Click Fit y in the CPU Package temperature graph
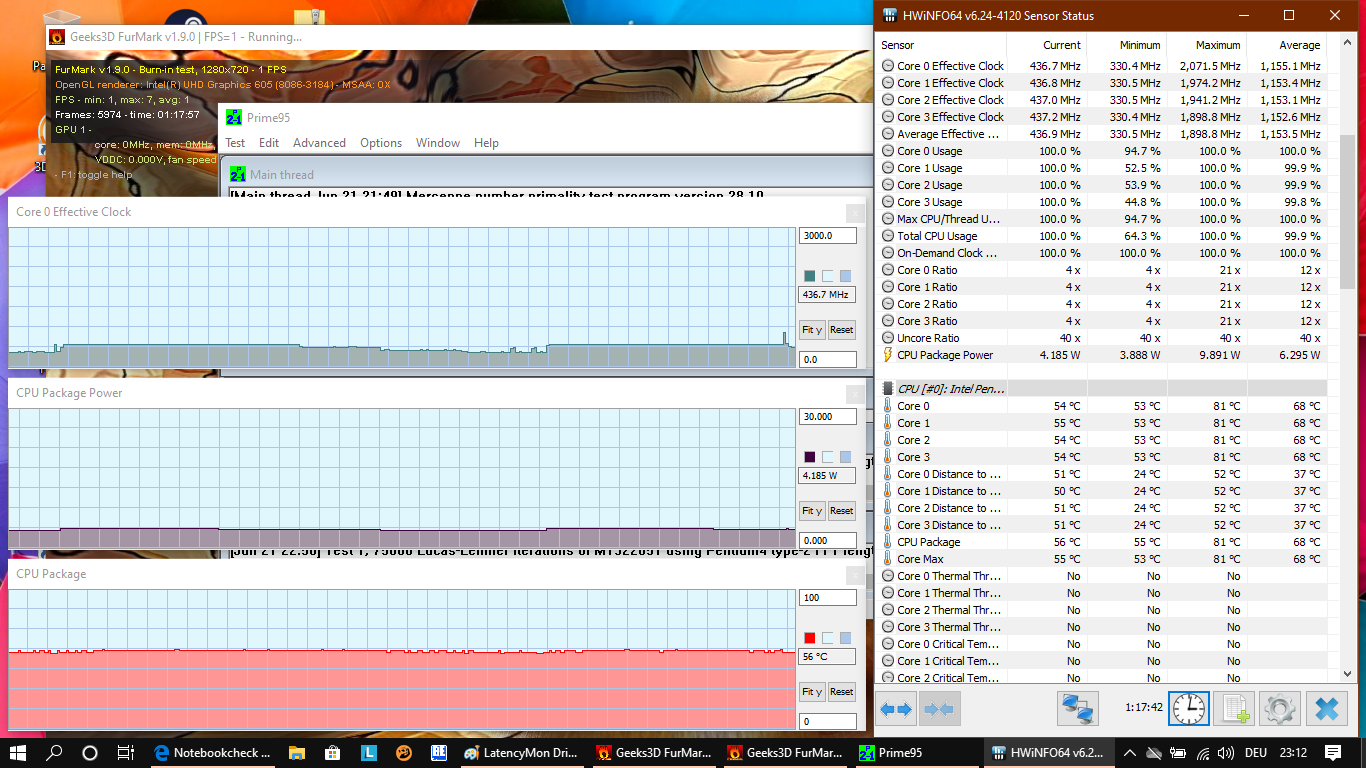Viewport: 1366px width, 768px height. 812,692
